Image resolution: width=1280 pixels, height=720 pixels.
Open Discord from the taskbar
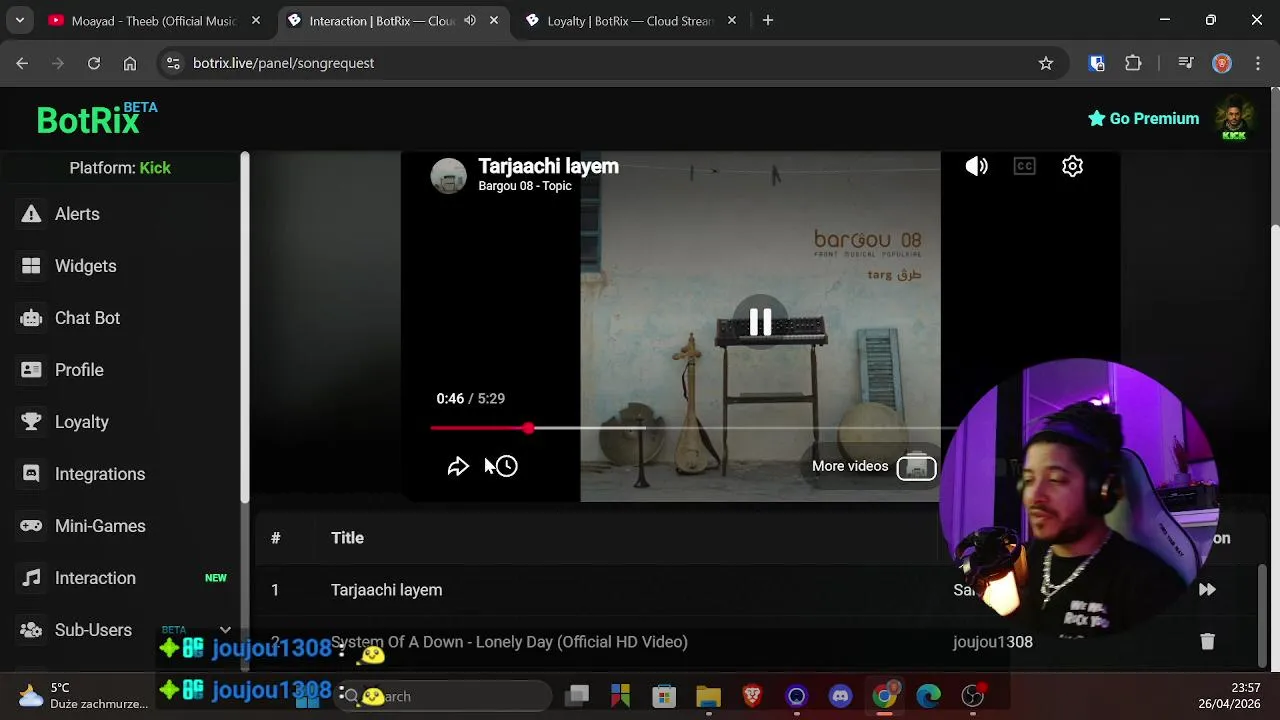coord(840,696)
